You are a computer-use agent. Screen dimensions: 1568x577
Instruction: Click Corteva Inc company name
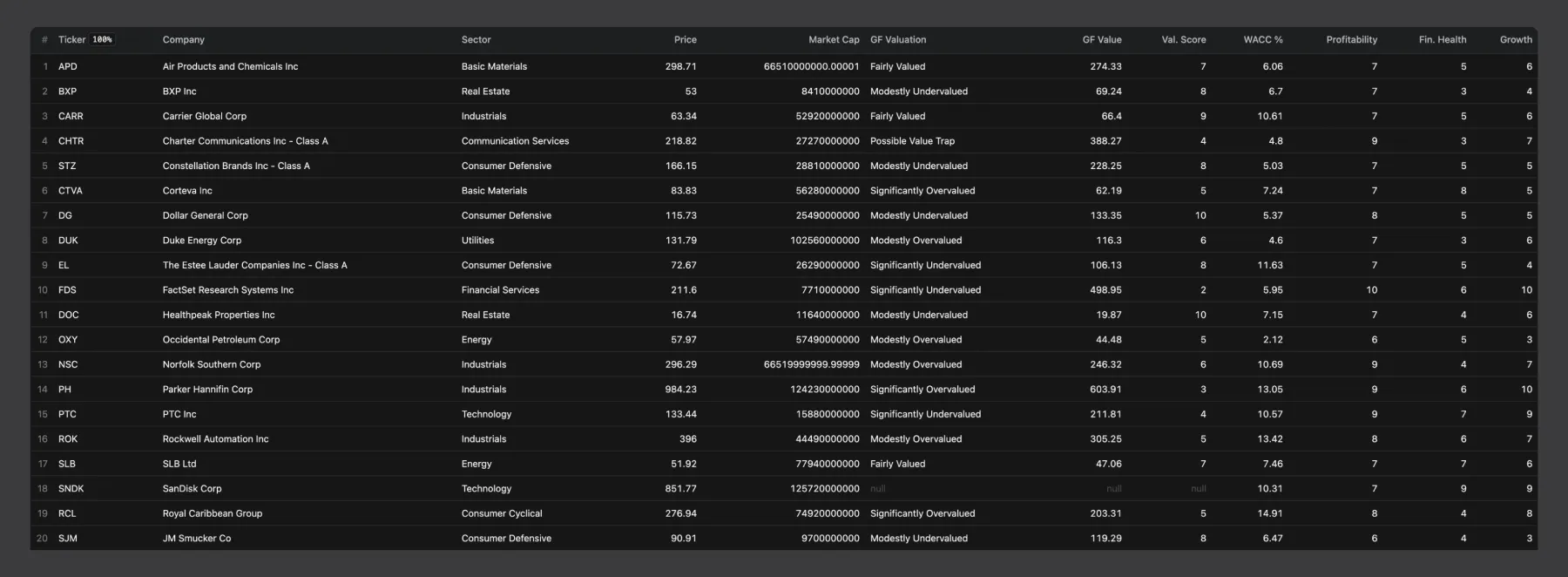(187, 191)
